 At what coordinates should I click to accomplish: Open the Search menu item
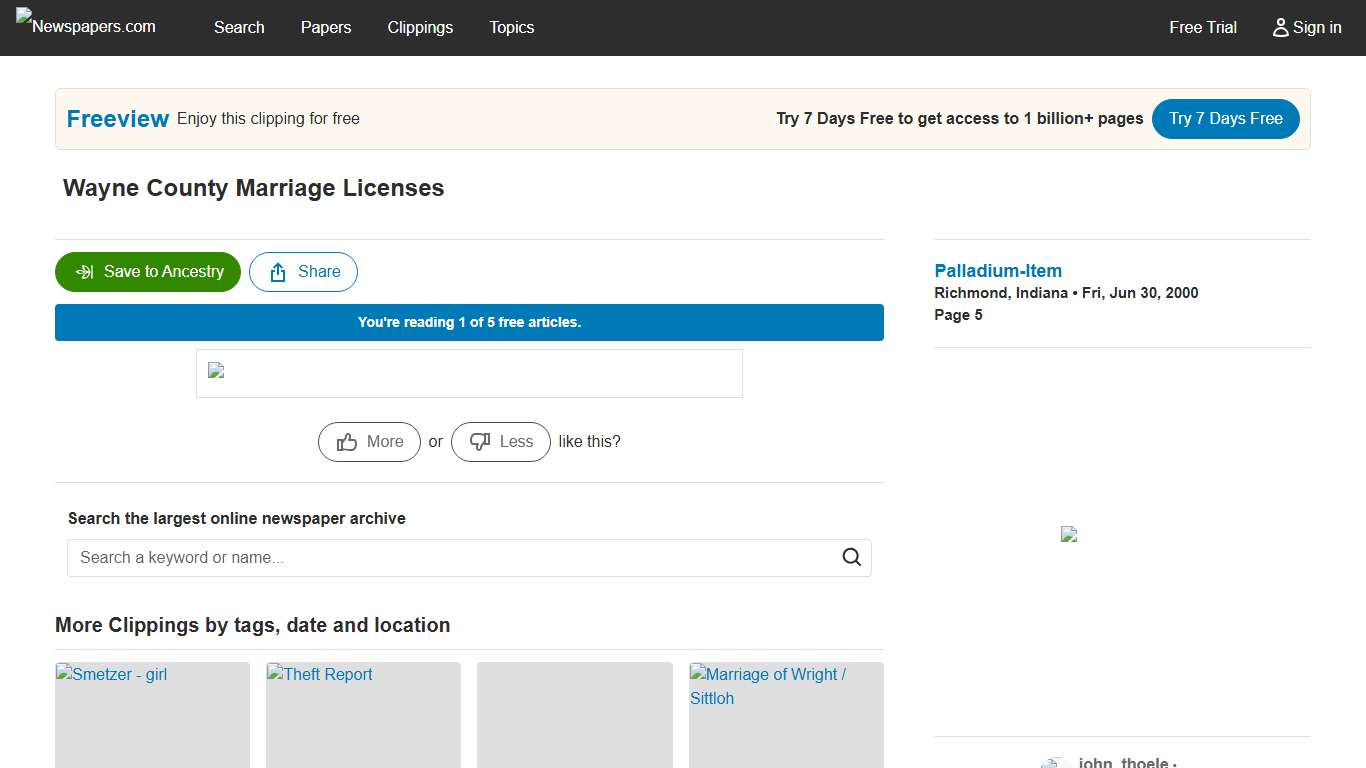tap(239, 28)
